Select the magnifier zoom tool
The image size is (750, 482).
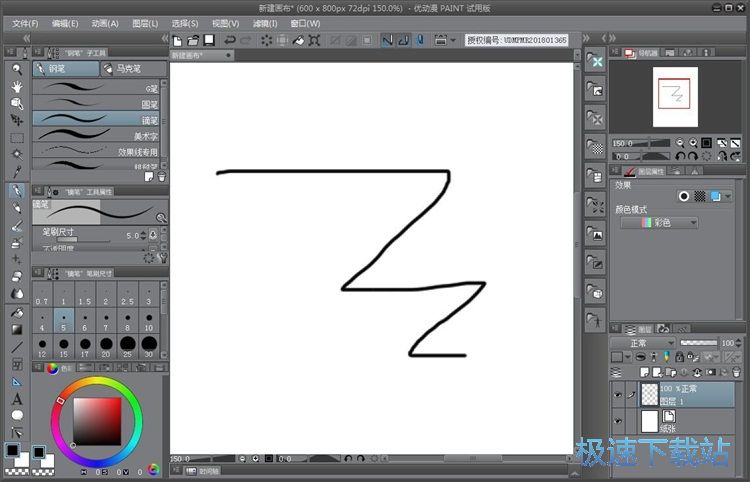tap(17, 69)
